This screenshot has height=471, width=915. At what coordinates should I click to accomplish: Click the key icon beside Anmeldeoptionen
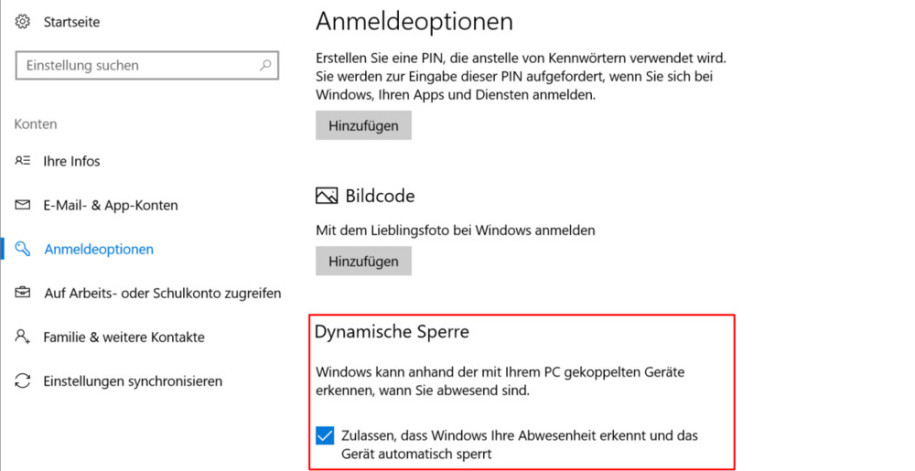(x=22, y=249)
